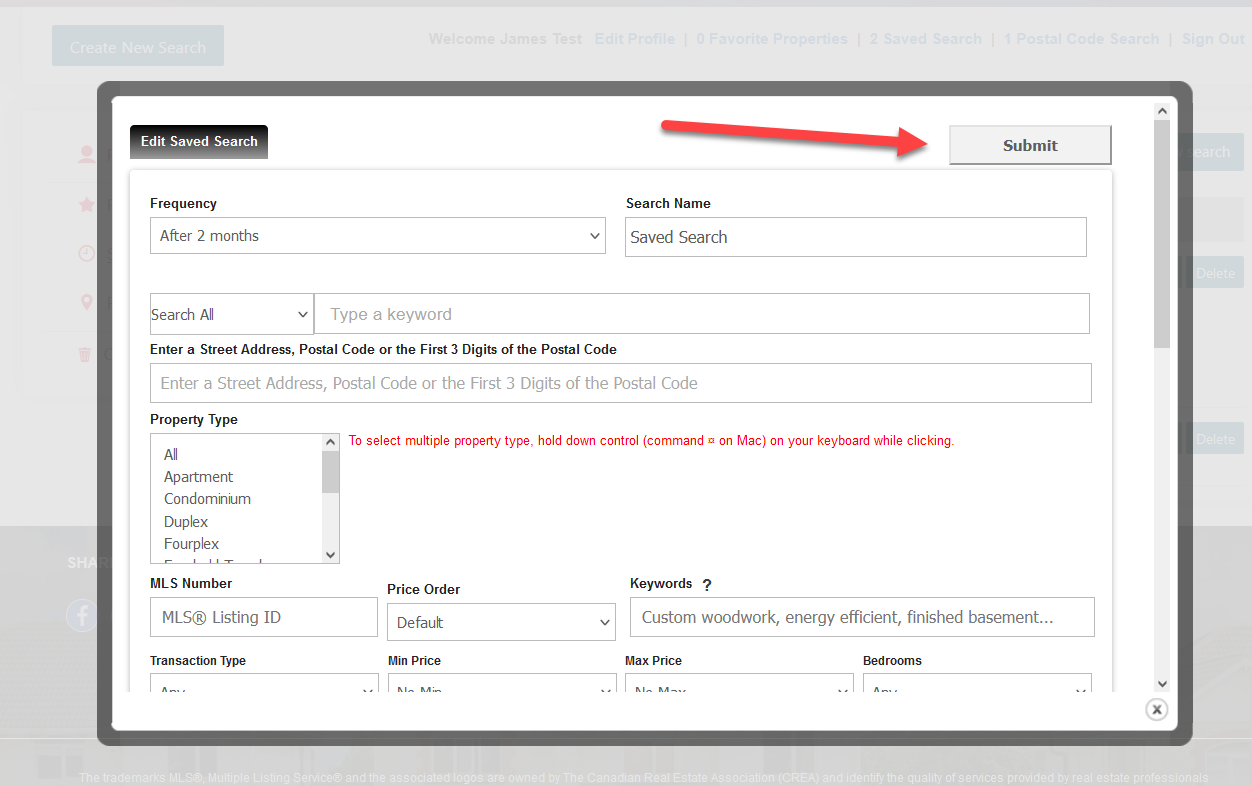Click the dialog scrollbar's down arrow
Screen dimensions: 1252x786
(1161, 683)
